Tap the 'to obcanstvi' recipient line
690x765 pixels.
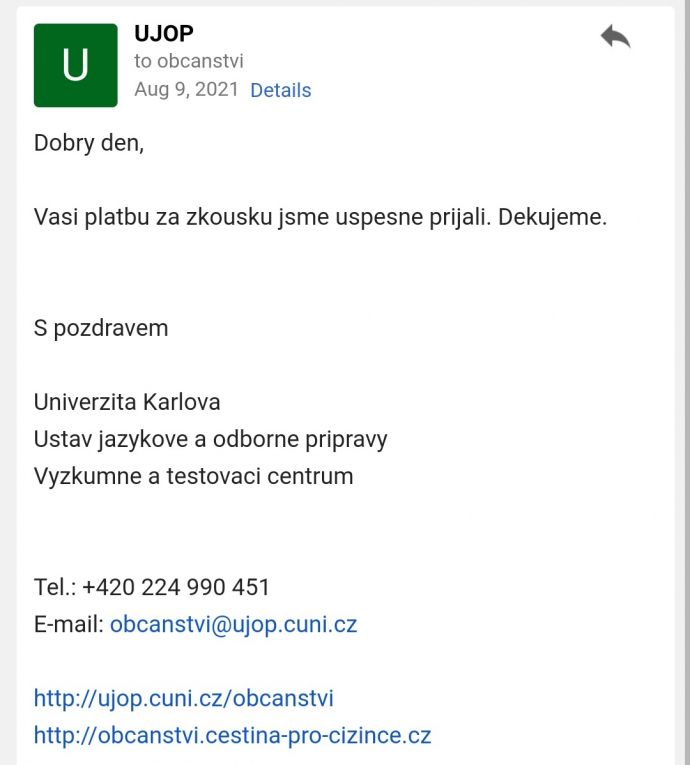point(189,61)
